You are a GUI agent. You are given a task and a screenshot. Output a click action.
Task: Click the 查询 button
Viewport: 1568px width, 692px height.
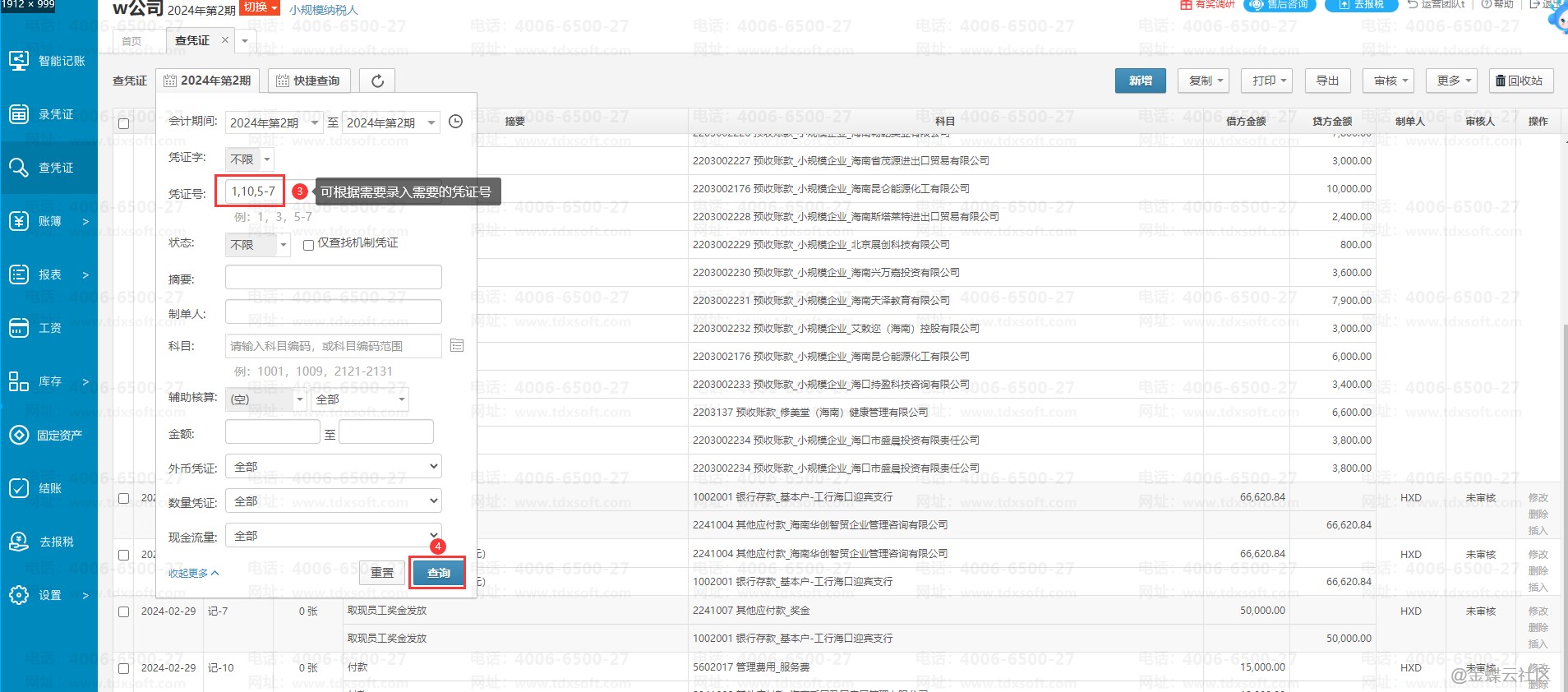[438, 573]
